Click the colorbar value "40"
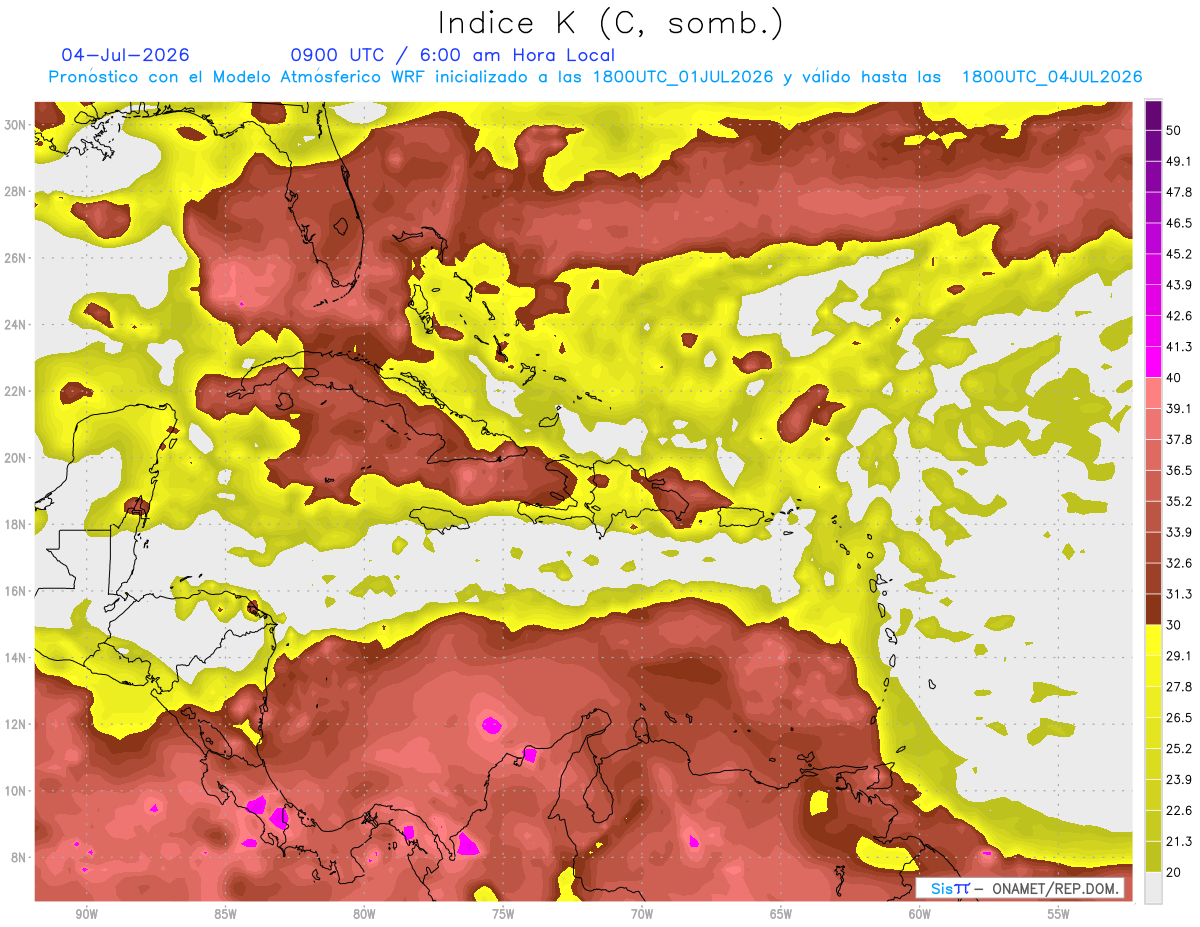 point(1176,378)
